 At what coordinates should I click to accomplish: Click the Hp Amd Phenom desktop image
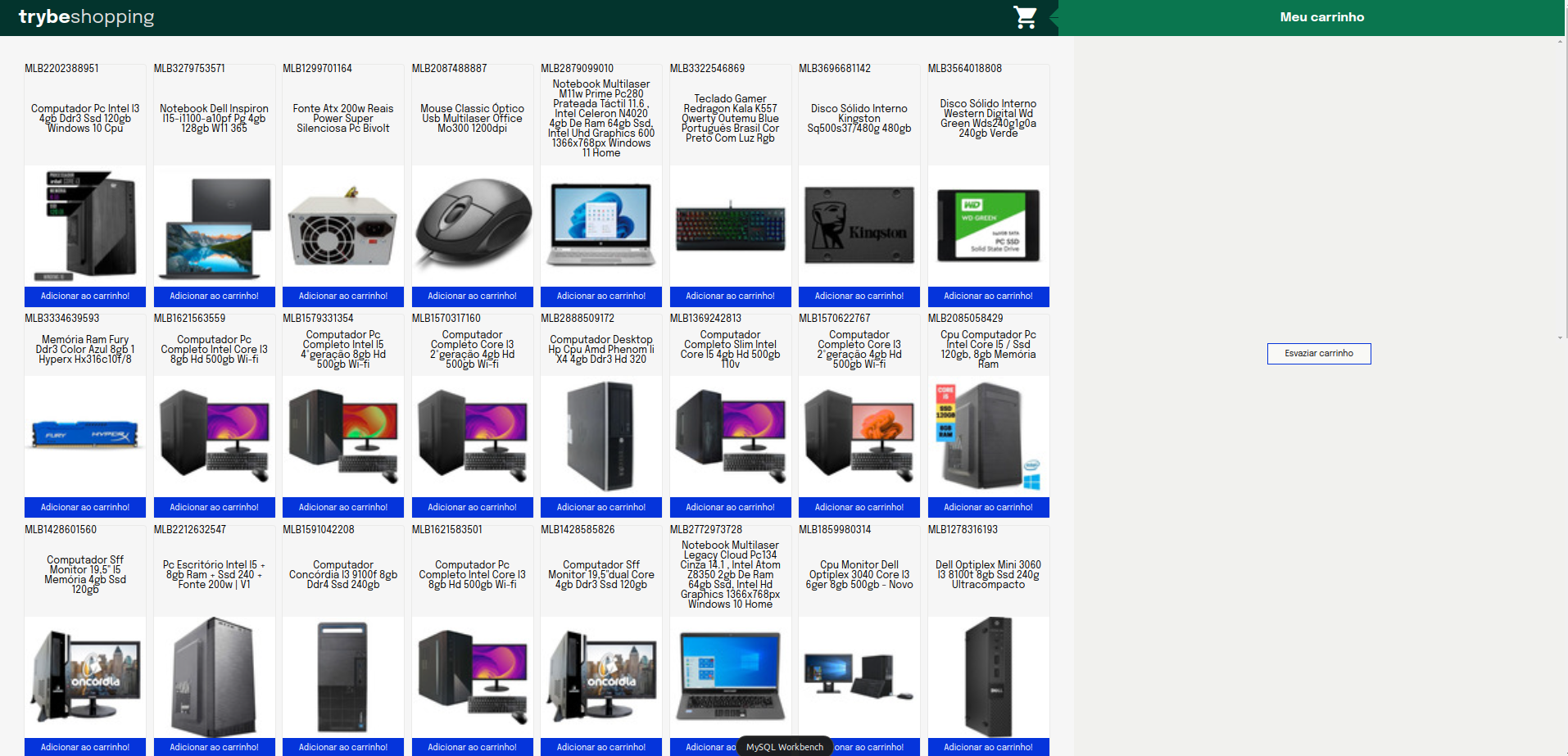[x=601, y=437]
